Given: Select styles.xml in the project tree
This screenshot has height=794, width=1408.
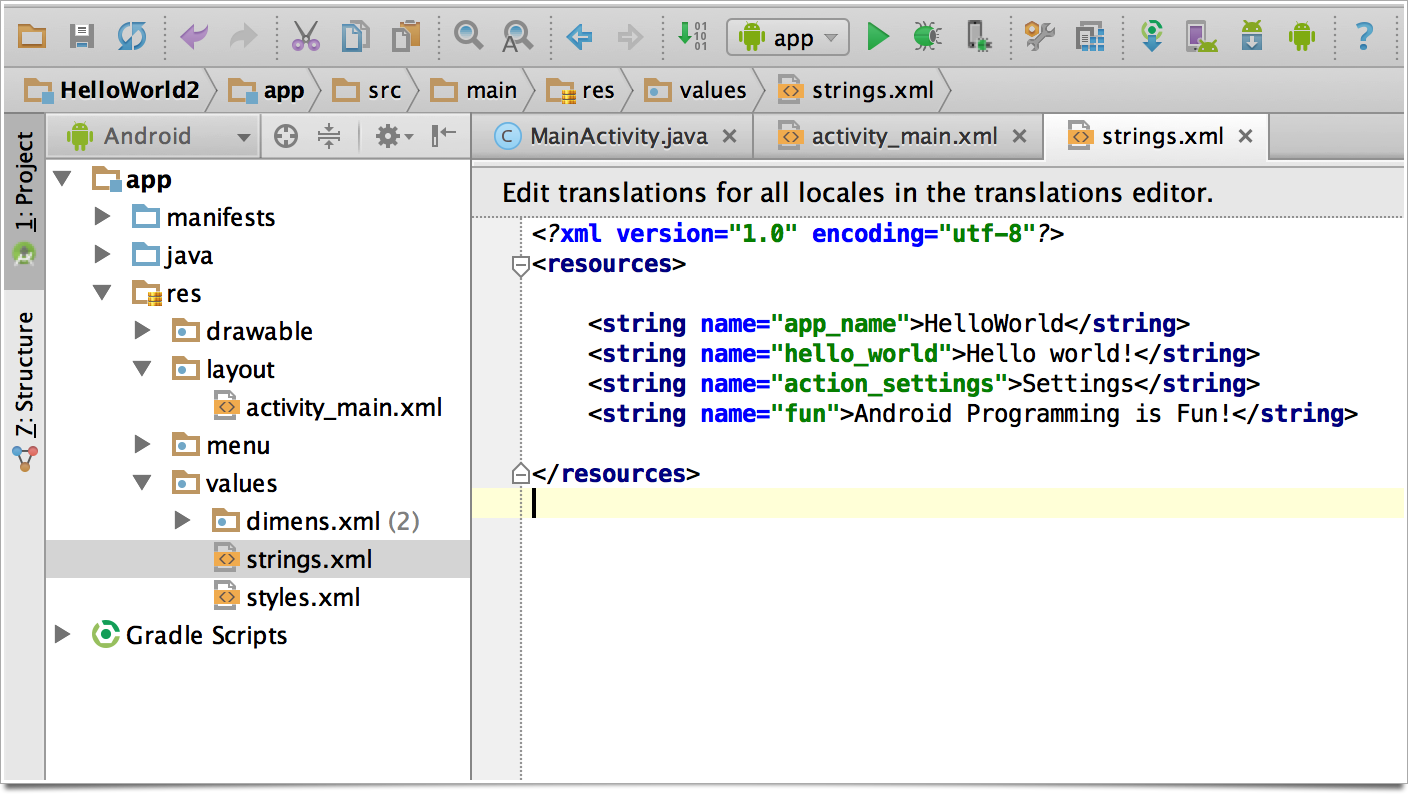Looking at the screenshot, I should pos(302,598).
